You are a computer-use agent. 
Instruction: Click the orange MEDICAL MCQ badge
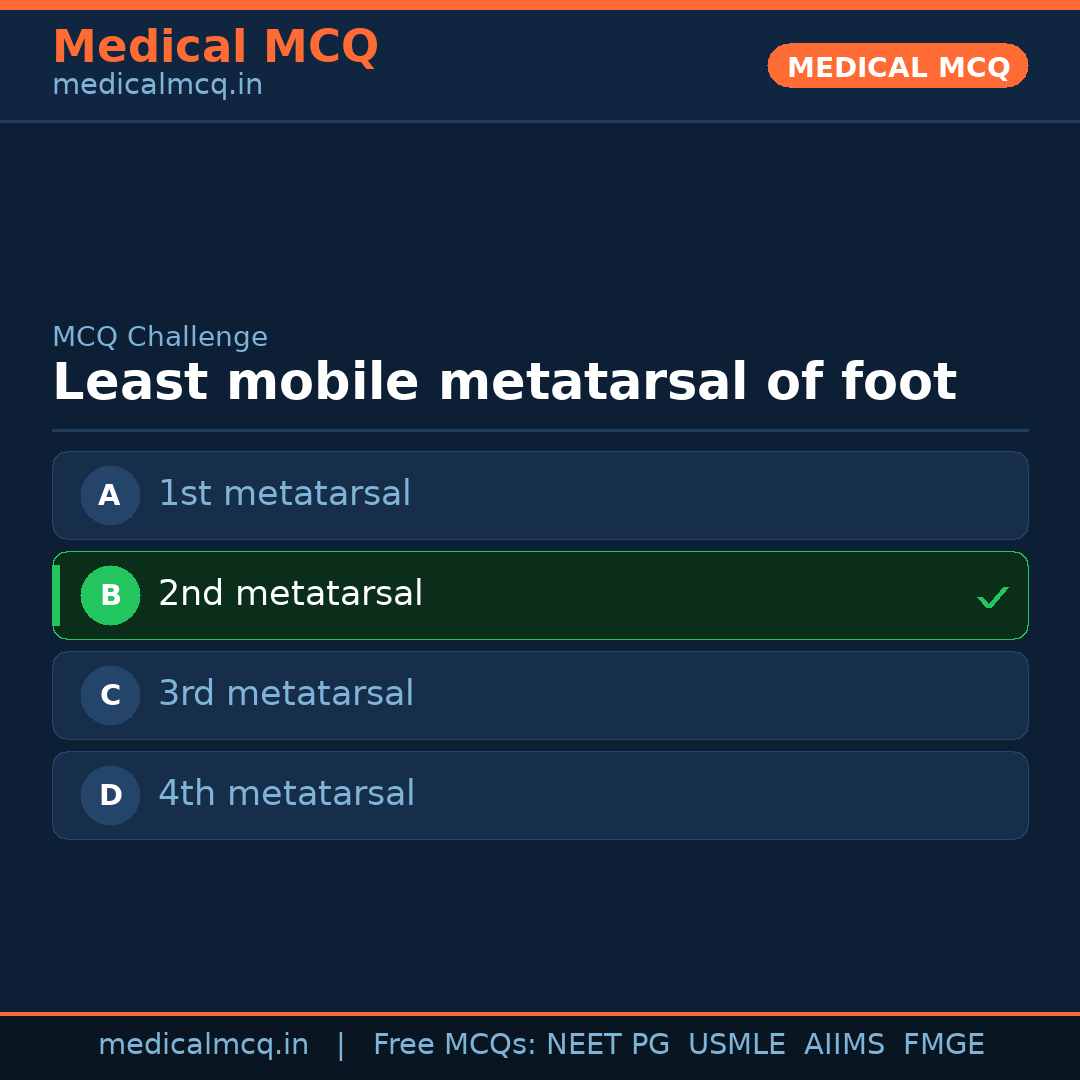click(897, 66)
